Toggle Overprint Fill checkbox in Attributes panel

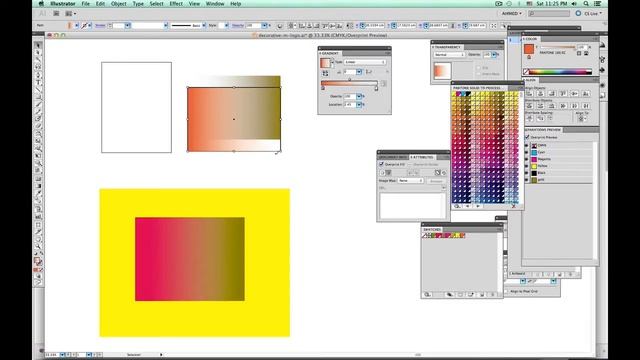coord(381,164)
